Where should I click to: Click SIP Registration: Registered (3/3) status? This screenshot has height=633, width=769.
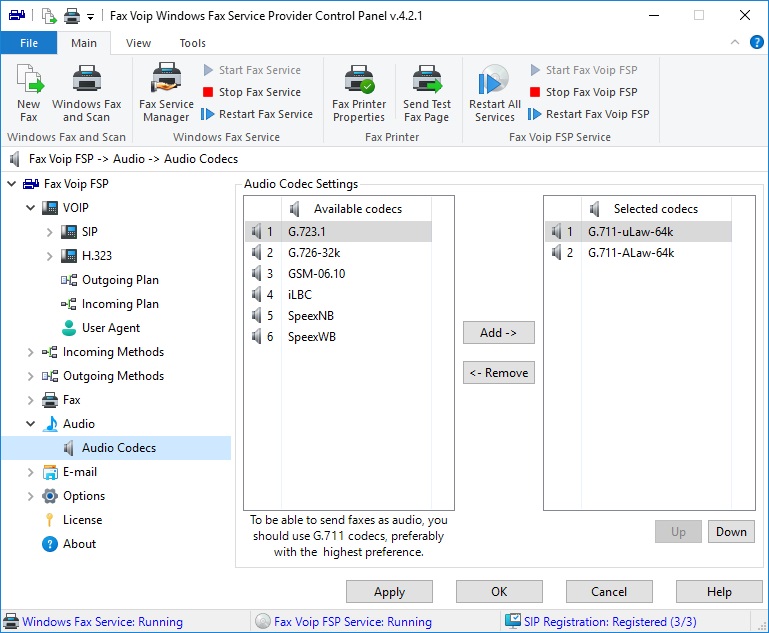(x=610, y=622)
